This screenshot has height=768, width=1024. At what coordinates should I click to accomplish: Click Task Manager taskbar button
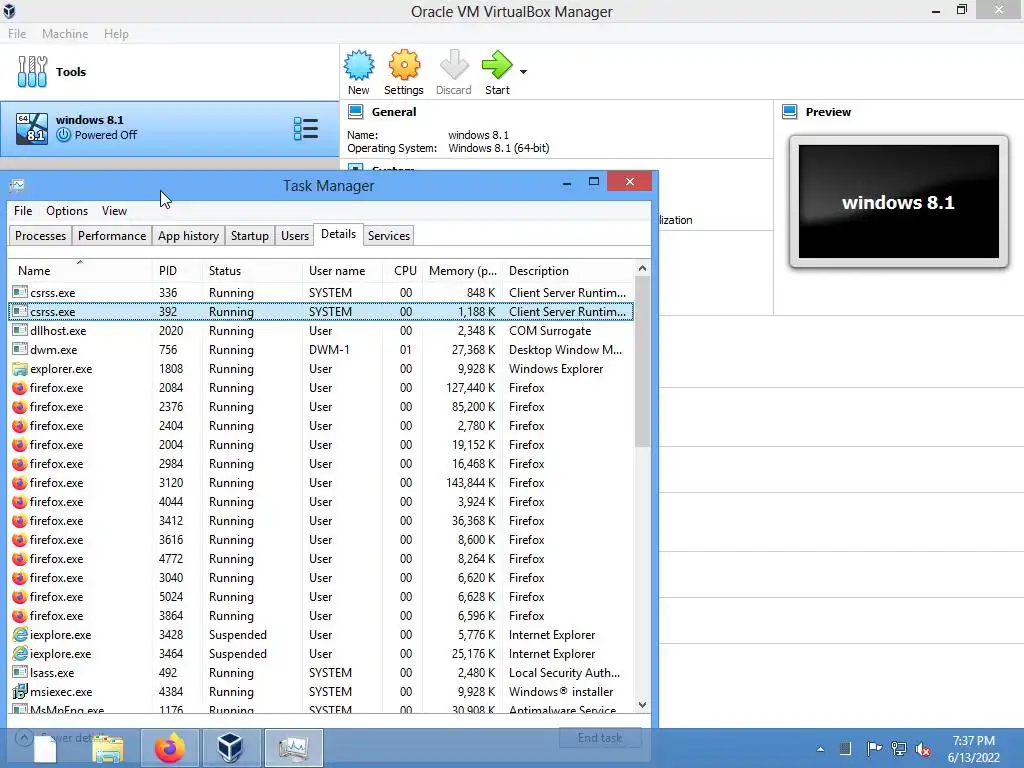pyautogui.click(x=293, y=748)
